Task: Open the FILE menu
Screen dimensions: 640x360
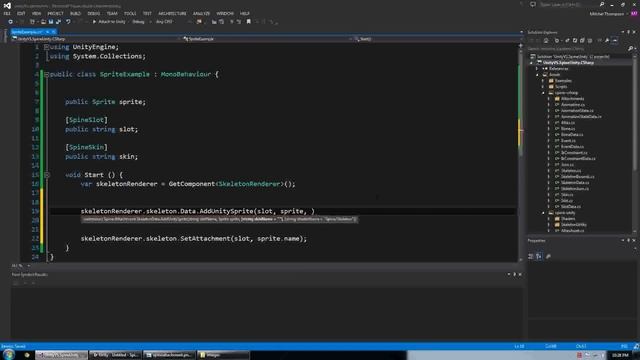Action: pyautogui.click(x=7, y=13)
